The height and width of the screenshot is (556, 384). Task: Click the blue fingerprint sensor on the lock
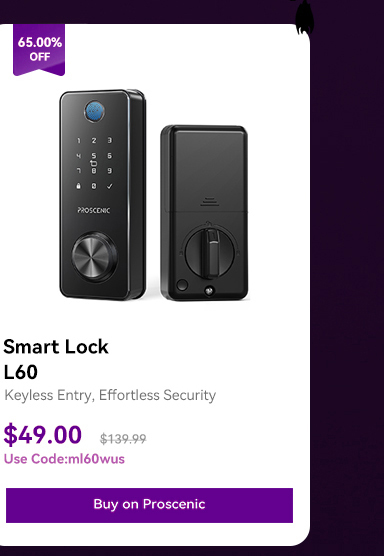pos(94,111)
